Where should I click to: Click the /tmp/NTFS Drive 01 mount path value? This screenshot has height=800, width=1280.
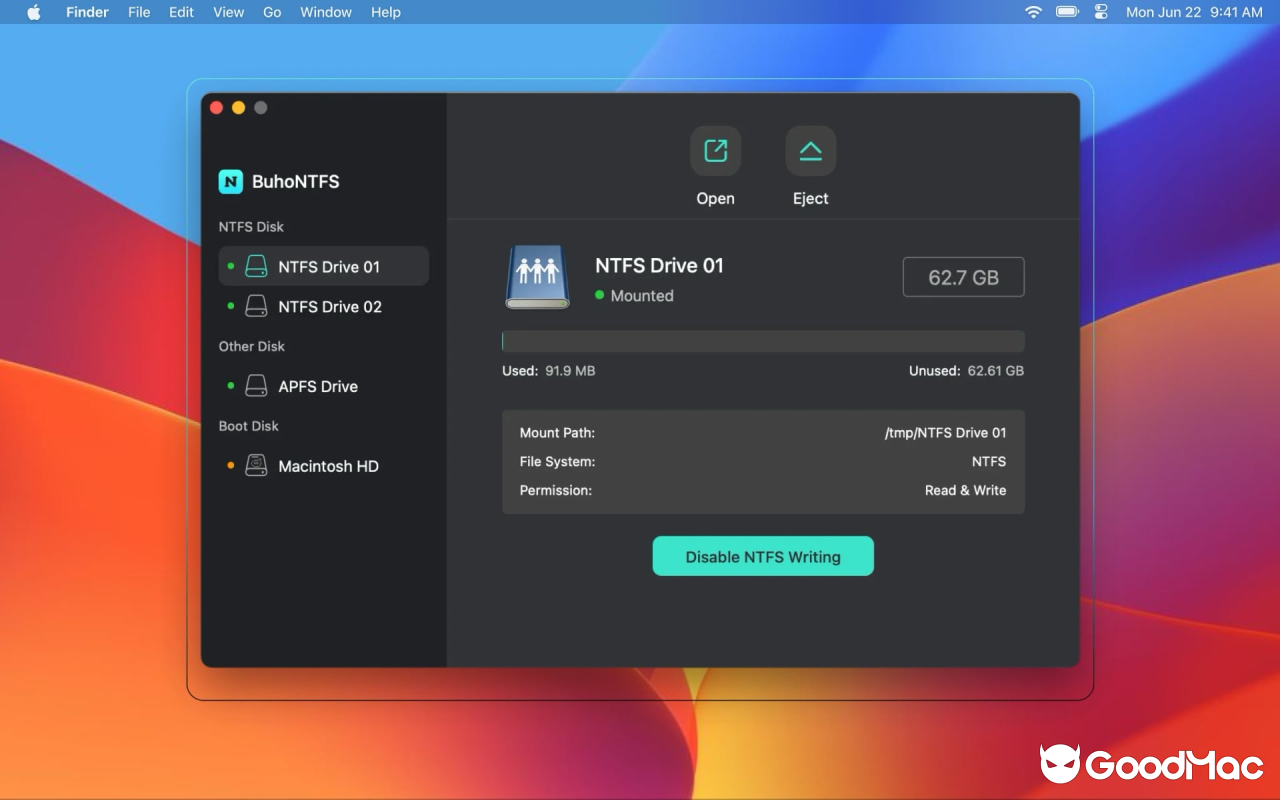point(945,433)
